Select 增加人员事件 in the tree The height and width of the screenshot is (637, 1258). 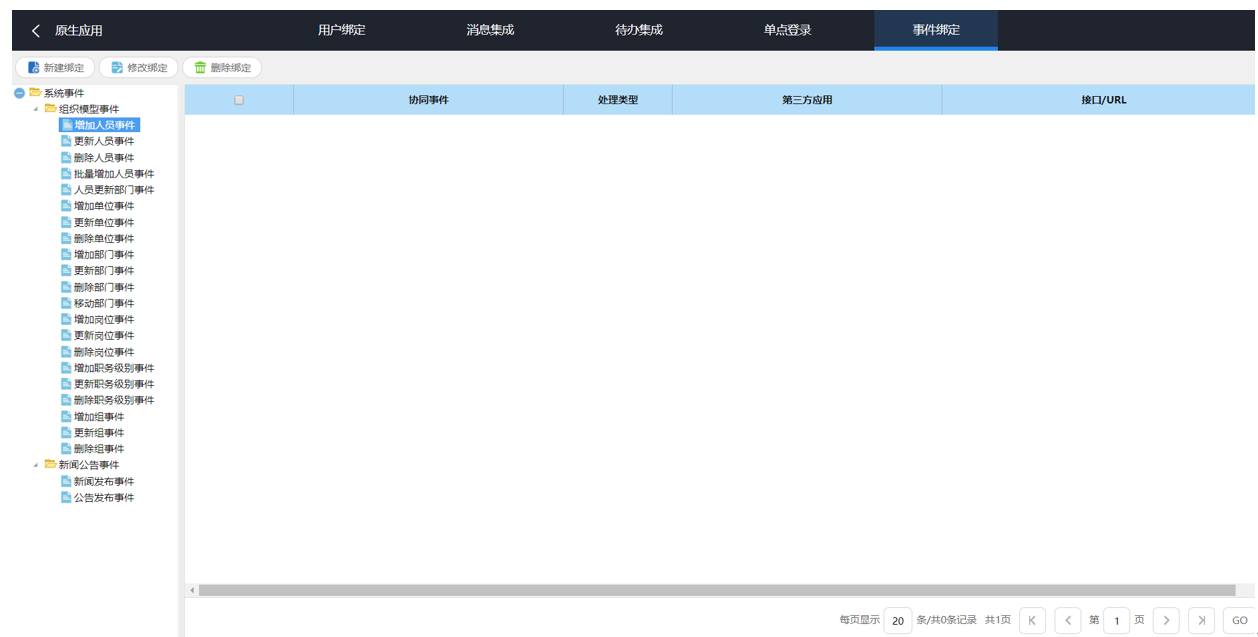coord(99,125)
